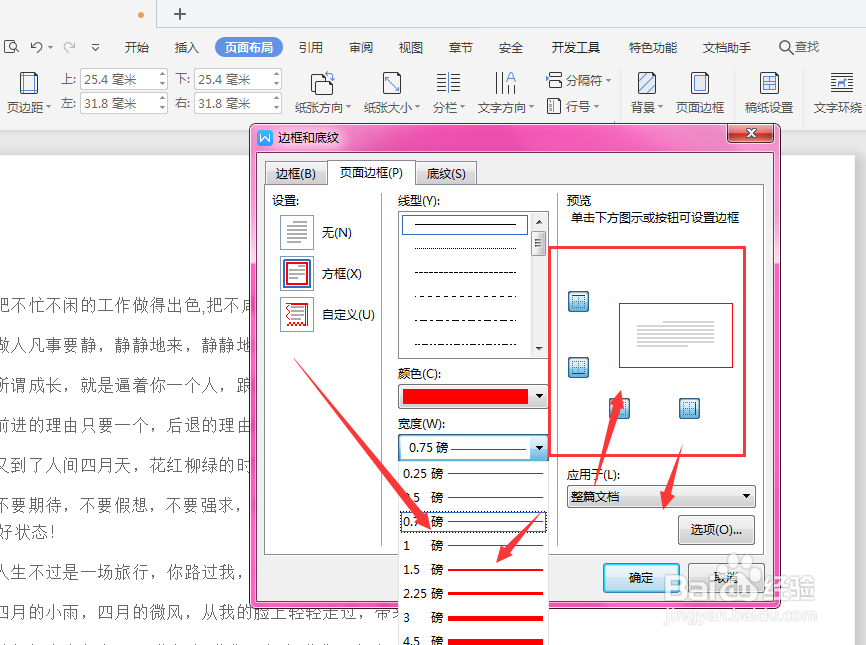This screenshot has width=866, height=645.
Task: Expand the quick access toolbar customize arrow
Action: pos(96,47)
